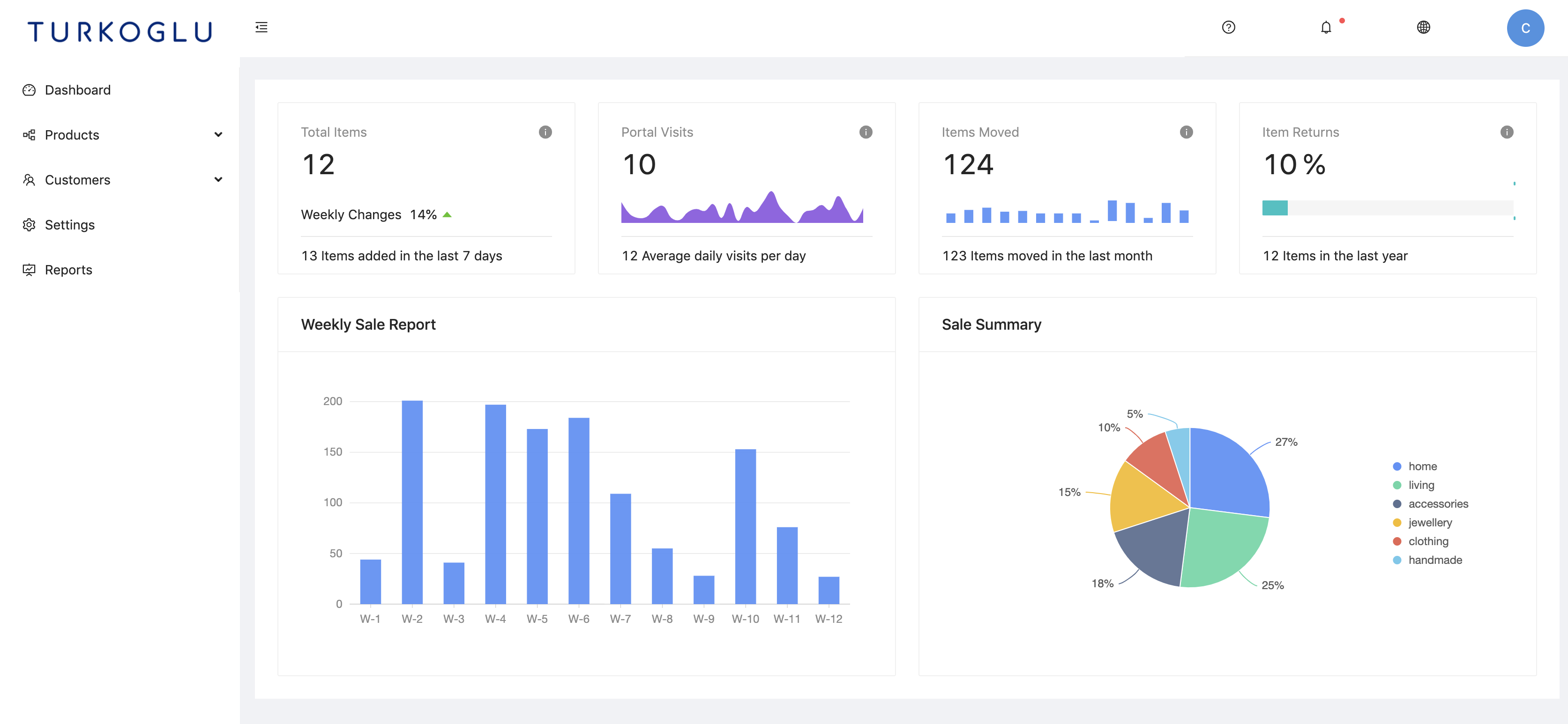This screenshot has height=724, width=1568.
Task: Expand the Products submenu chevron
Action: 218,135
